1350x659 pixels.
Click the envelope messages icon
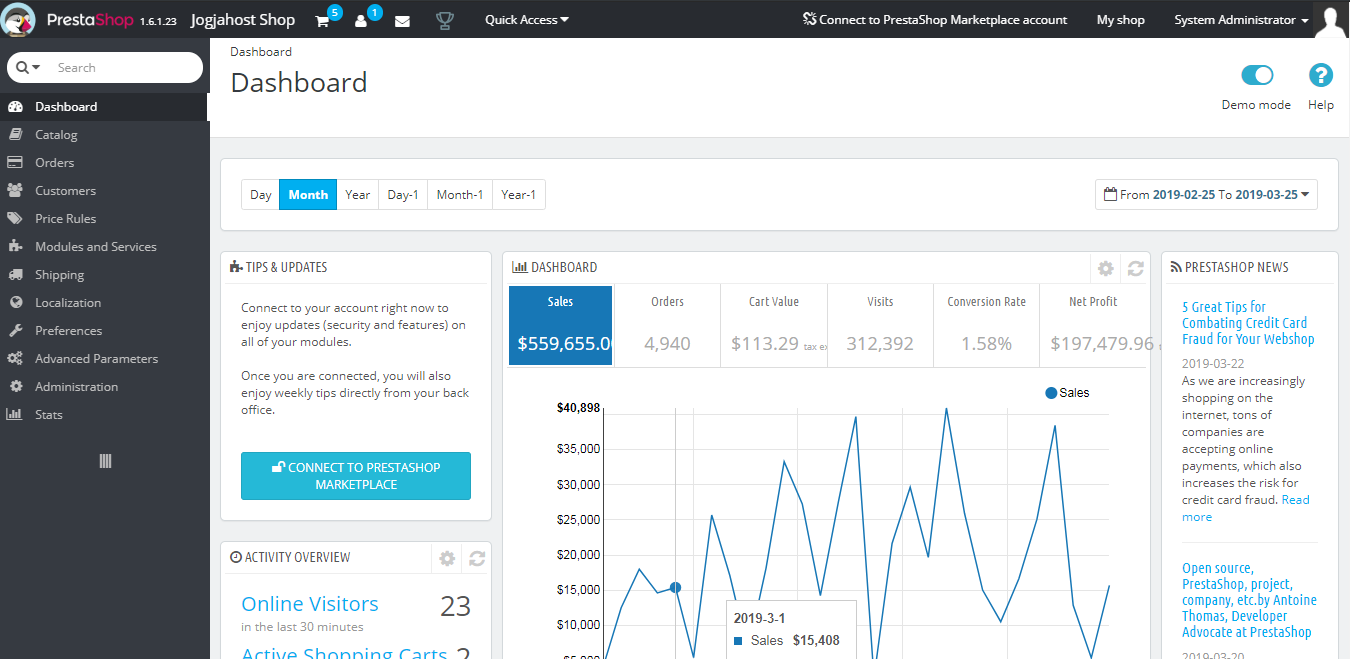(x=402, y=21)
